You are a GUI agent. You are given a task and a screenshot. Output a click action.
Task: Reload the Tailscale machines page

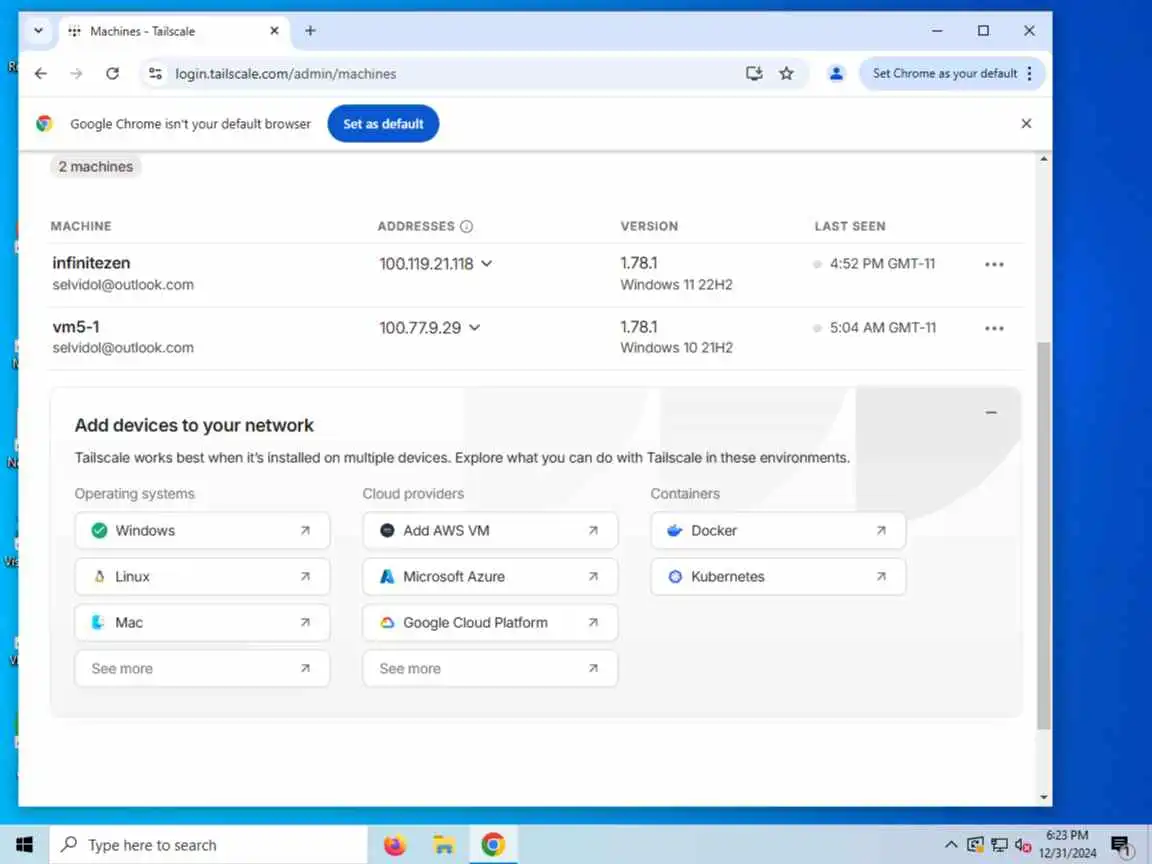112,73
